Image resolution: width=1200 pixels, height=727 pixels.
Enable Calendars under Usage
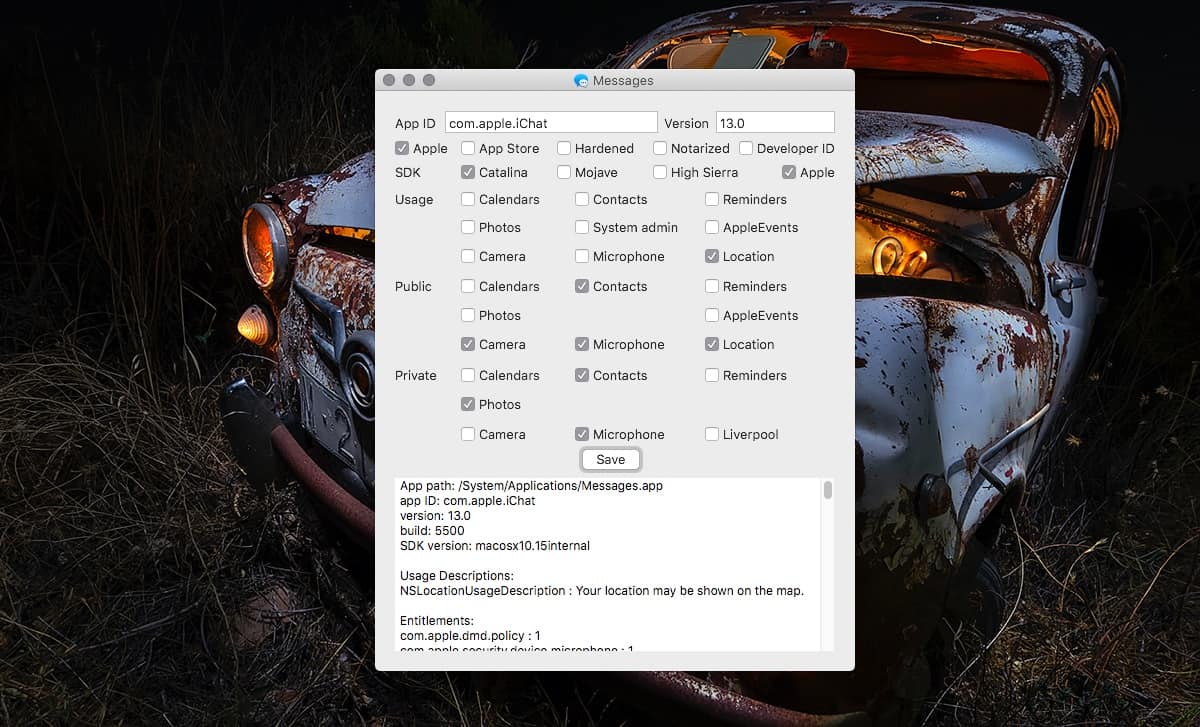click(x=466, y=199)
